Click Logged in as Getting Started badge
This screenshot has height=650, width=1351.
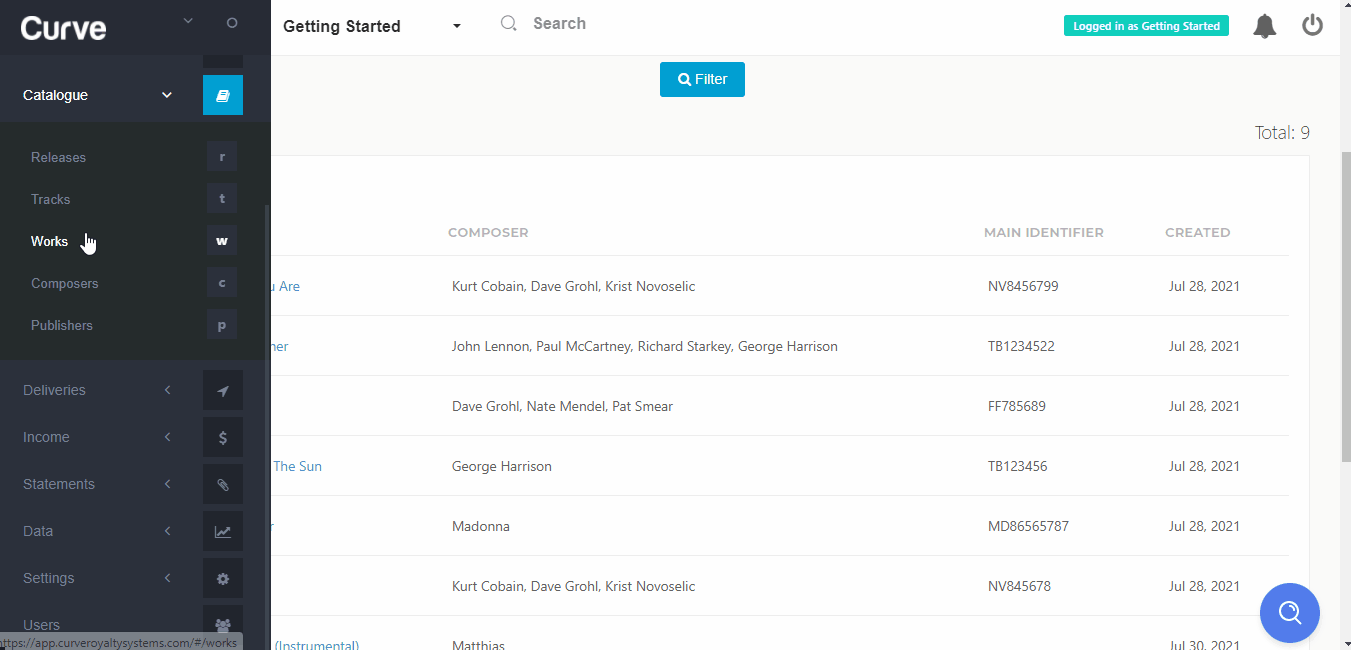(1146, 26)
